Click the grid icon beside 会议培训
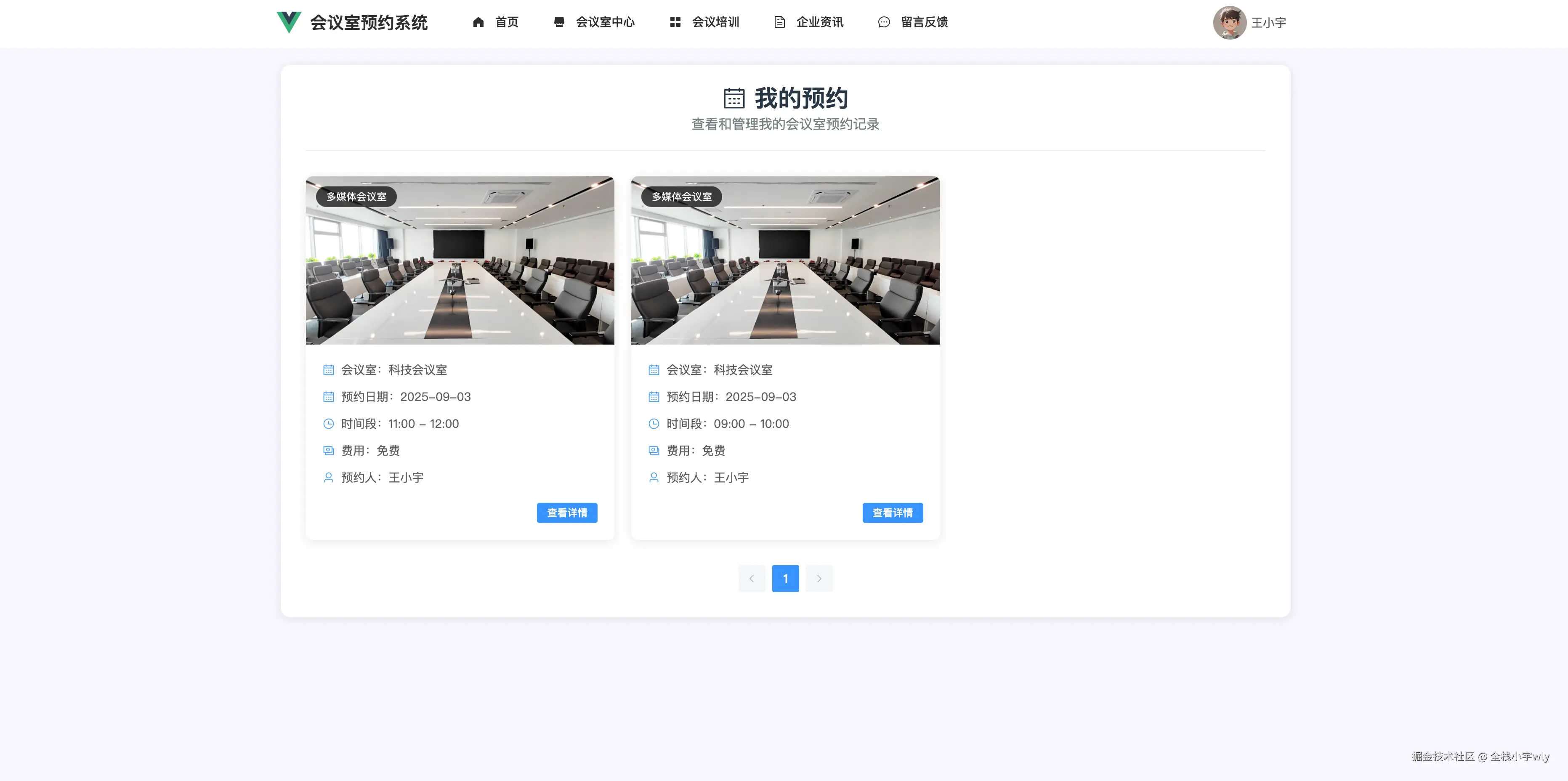The width and height of the screenshot is (1568, 781). click(675, 22)
